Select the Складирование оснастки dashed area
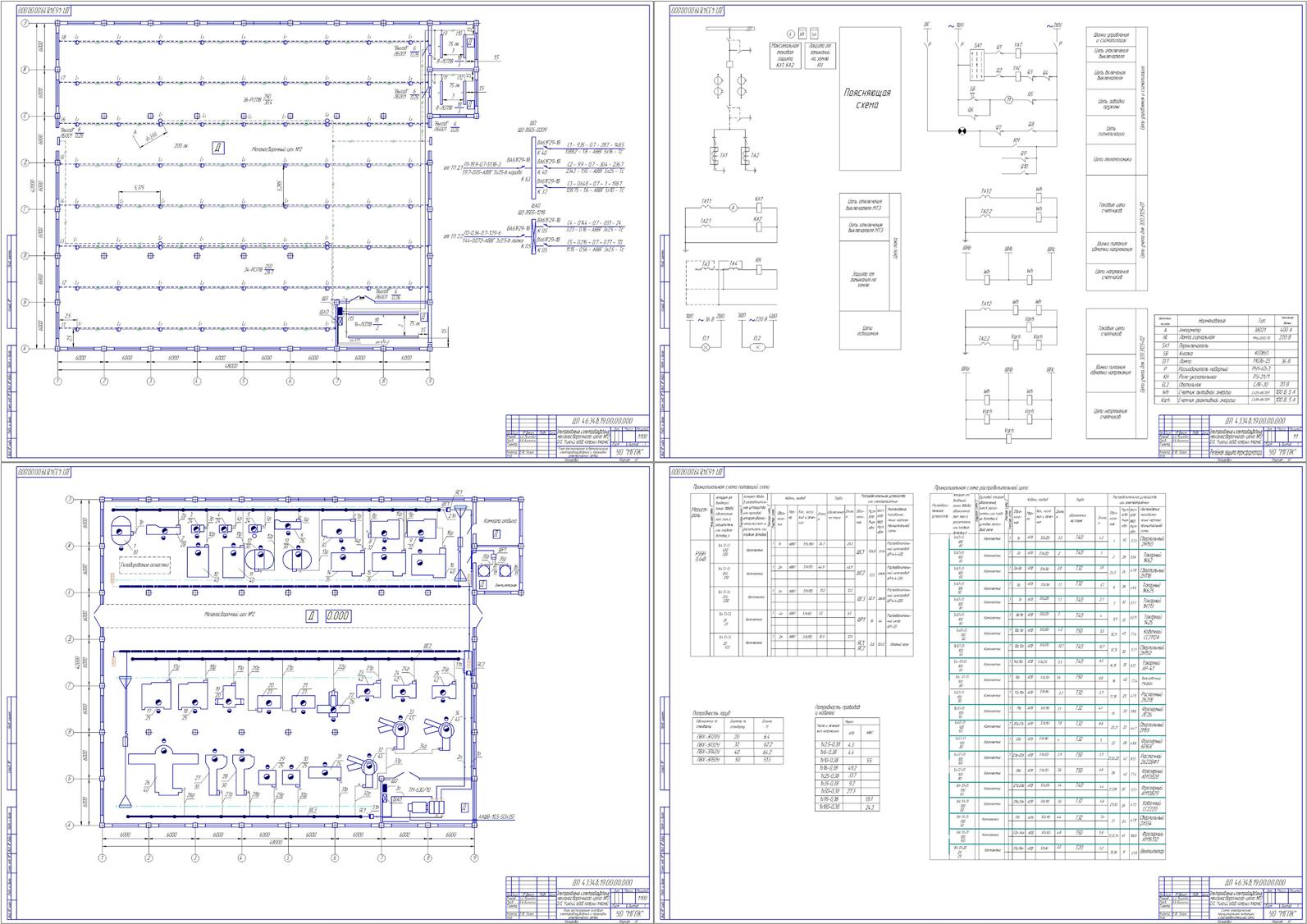This screenshot has width=1307, height=924. [x=145, y=565]
